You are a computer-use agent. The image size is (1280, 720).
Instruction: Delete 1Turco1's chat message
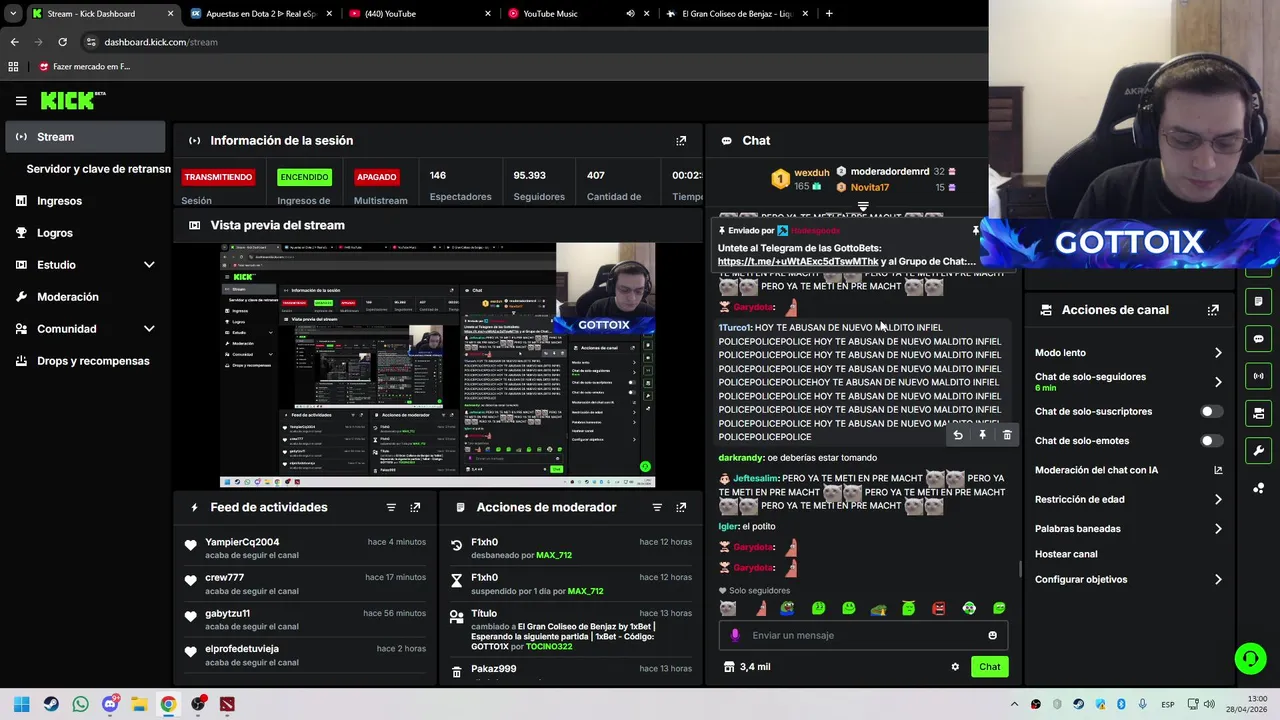click(x=1007, y=435)
